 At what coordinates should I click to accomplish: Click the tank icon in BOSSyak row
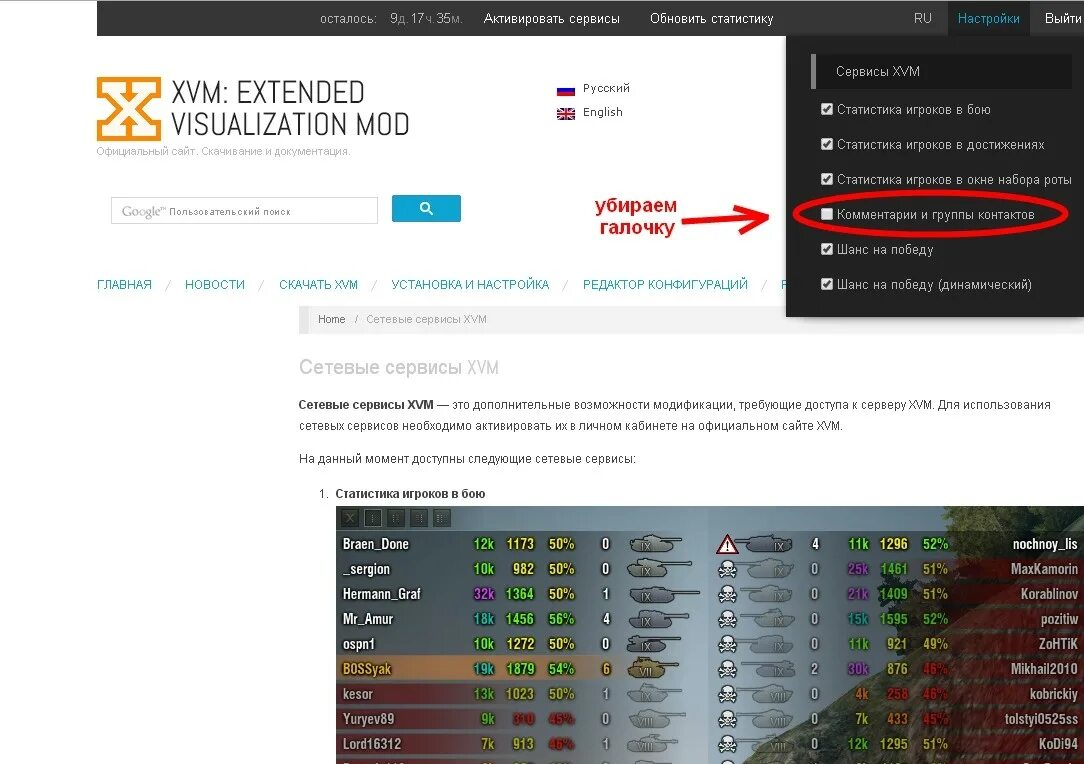653,669
